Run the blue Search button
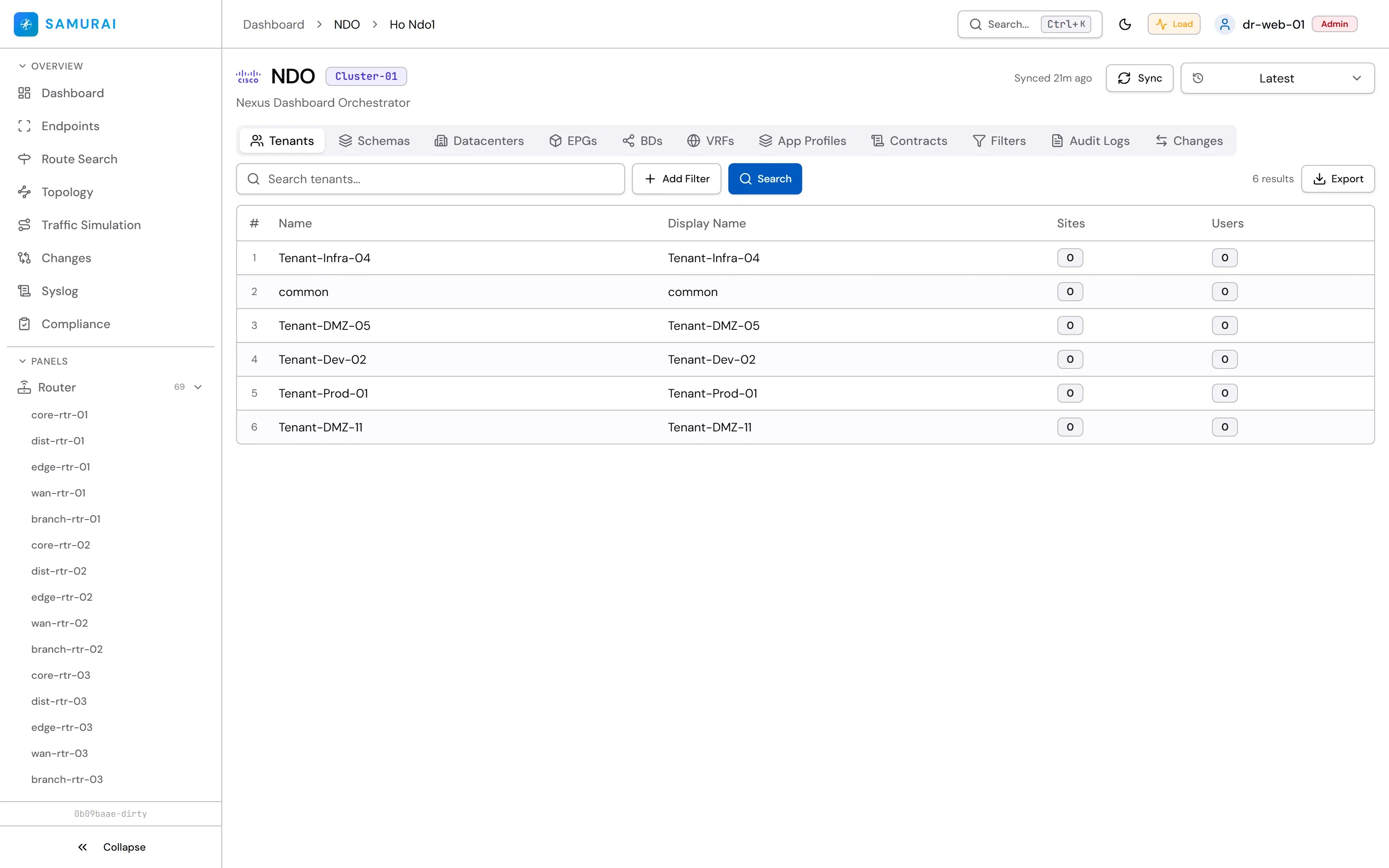 [765, 179]
